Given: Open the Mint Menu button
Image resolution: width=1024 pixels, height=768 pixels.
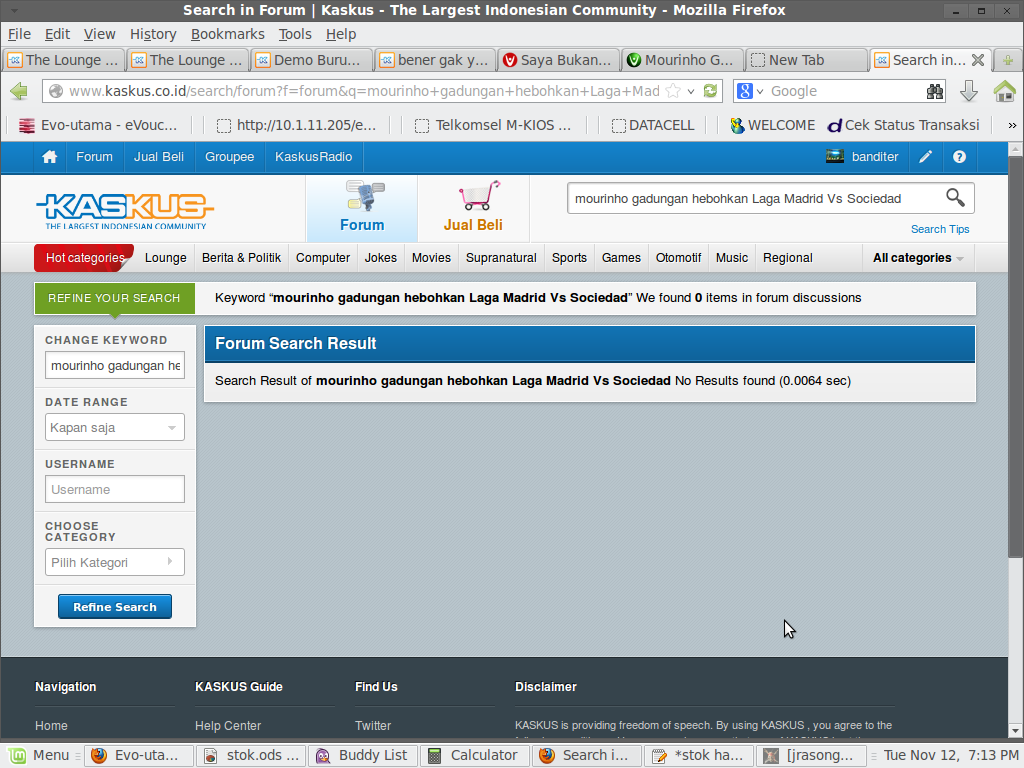Looking at the screenshot, I should click(39, 756).
